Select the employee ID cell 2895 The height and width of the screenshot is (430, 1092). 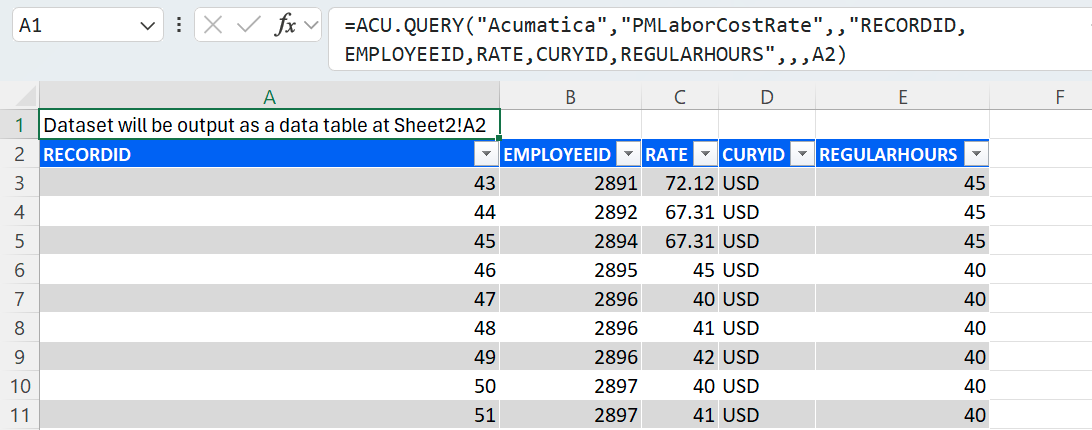[570, 270]
